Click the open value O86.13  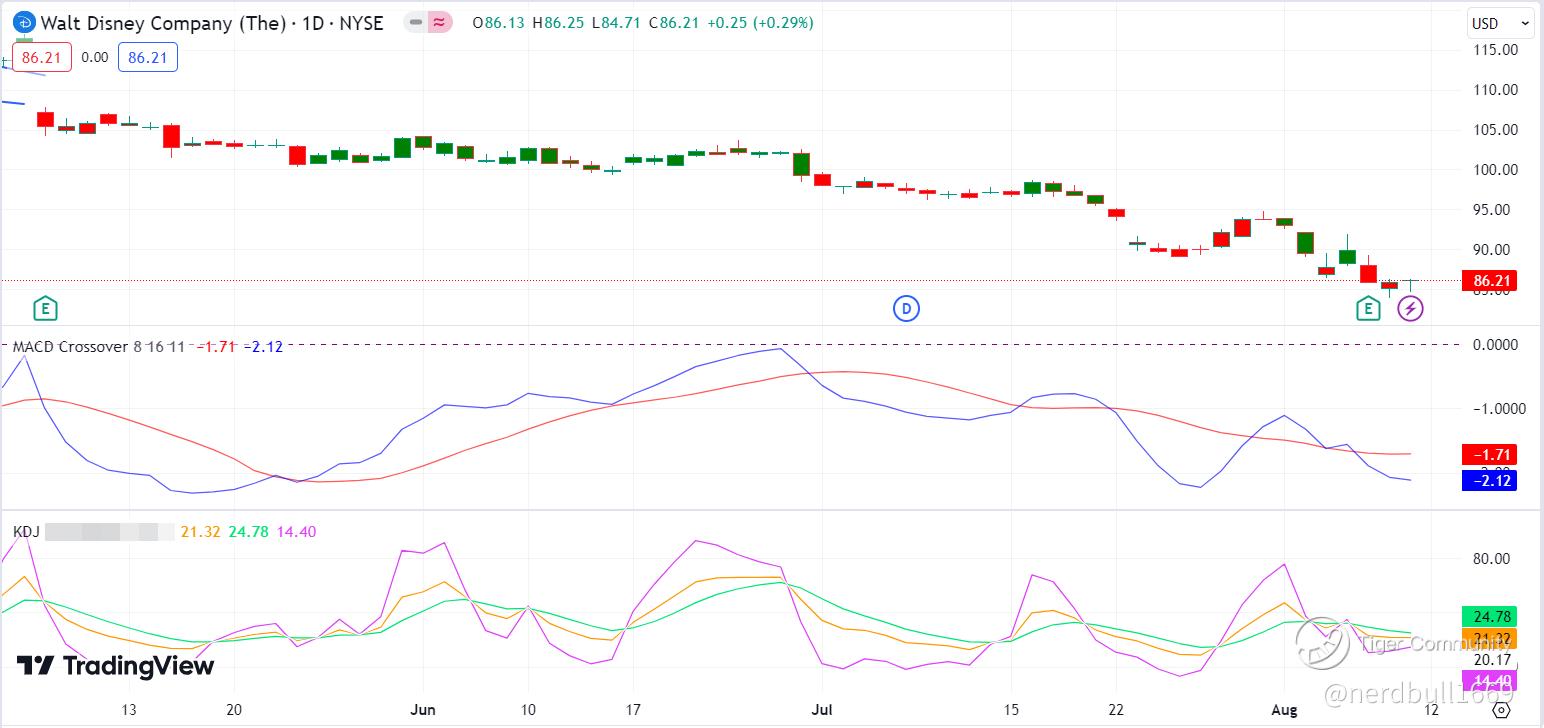tap(500, 22)
